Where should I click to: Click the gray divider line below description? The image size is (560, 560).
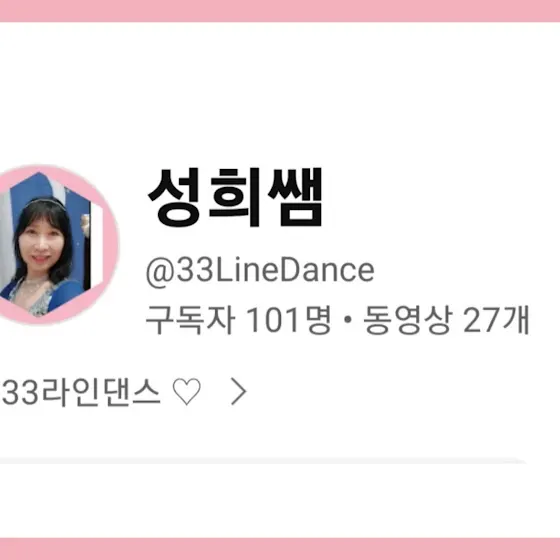[262, 460]
